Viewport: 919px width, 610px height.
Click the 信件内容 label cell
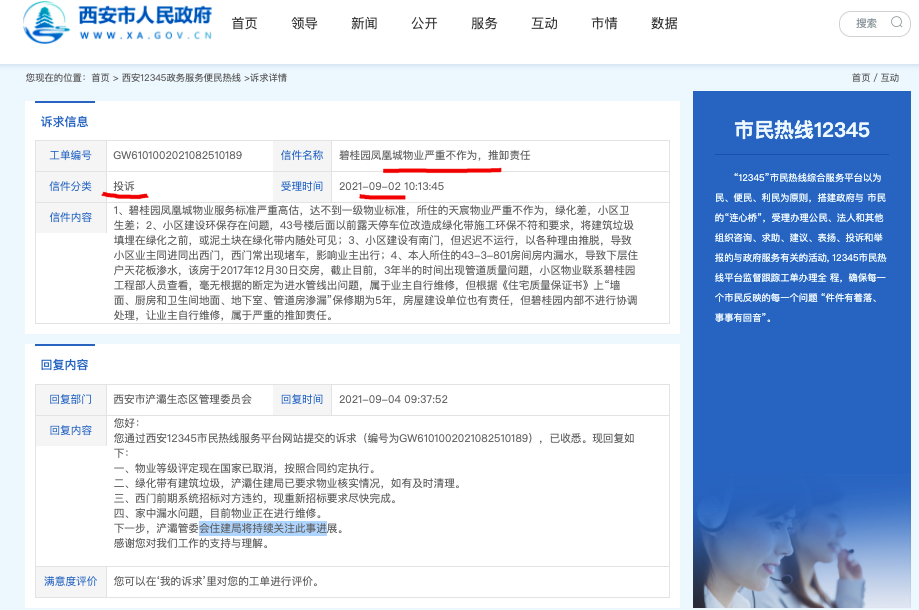click(70, 218)
